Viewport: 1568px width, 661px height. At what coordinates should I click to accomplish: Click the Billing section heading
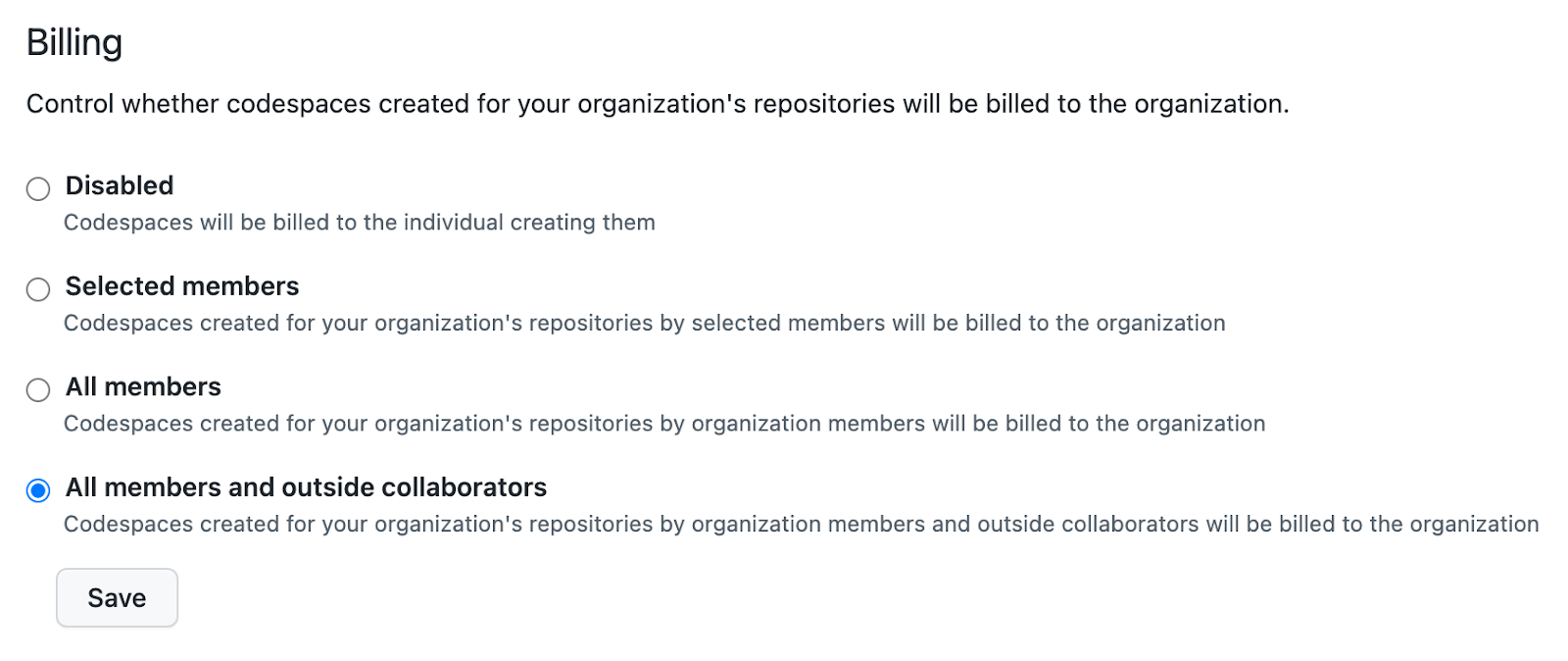tap(75, 41)
